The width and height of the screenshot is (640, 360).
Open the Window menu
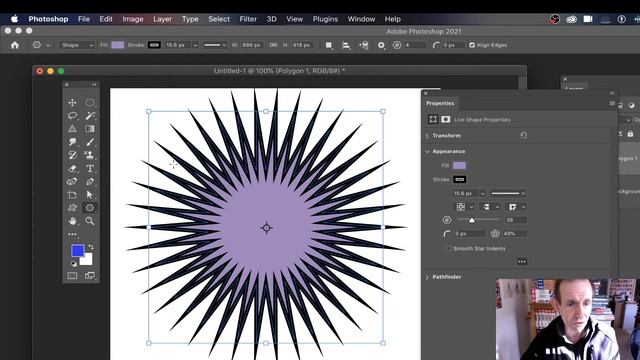coord(361,19)
